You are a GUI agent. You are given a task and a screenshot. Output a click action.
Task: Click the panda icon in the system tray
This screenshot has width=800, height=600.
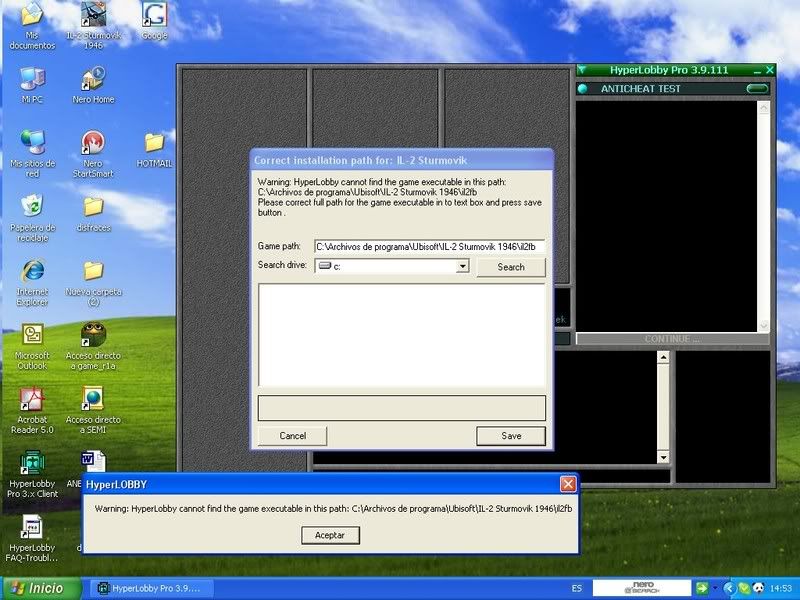coord(759,588)
